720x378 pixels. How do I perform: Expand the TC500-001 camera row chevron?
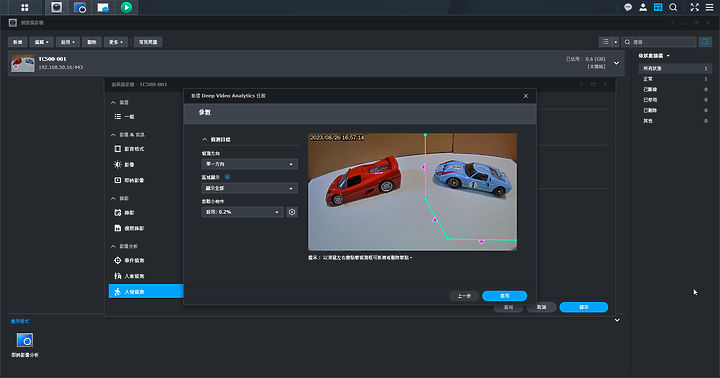click(x=616, y=63)
